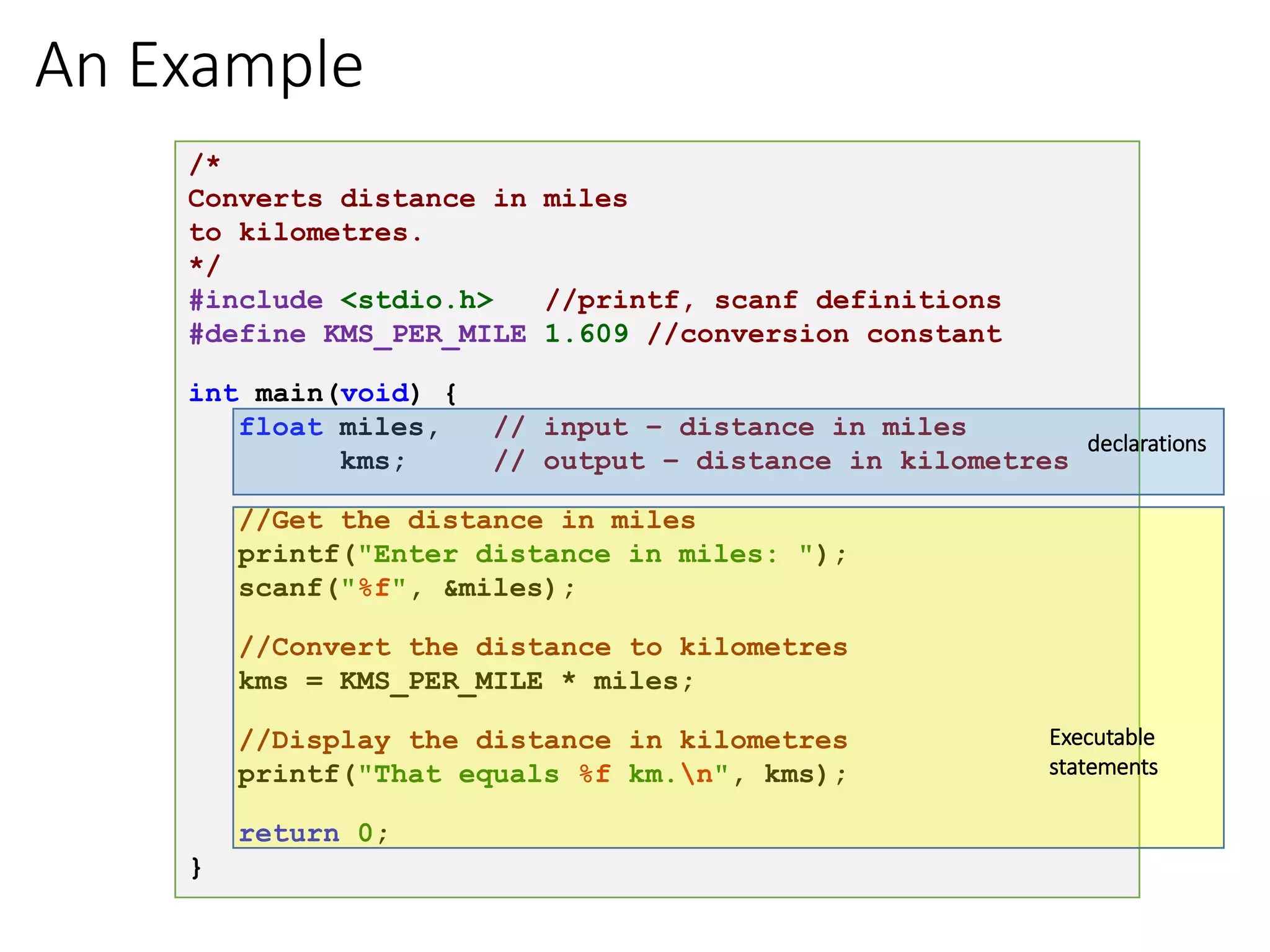
Task: Click the '//printf, scanf definitions' comment
Action: coord(773,301)
